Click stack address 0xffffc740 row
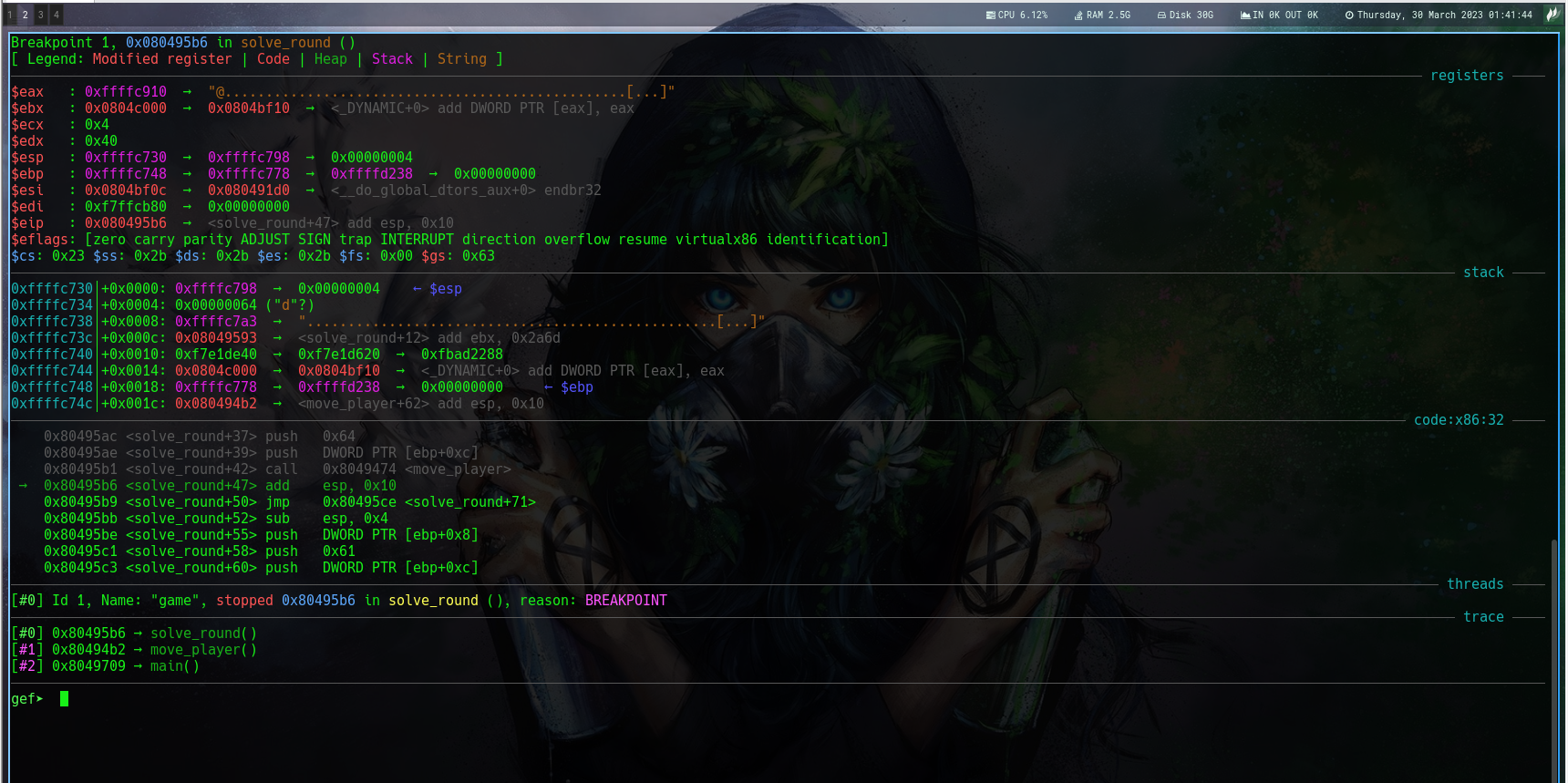This screenshot has width=1568, height=783. point(257,355)
